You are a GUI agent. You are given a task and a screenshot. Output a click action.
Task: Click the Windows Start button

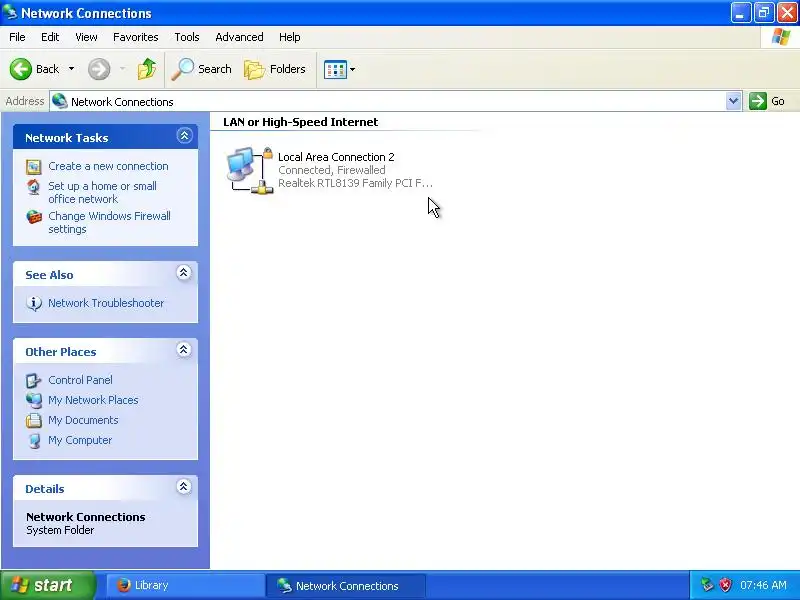click(48, 585)
